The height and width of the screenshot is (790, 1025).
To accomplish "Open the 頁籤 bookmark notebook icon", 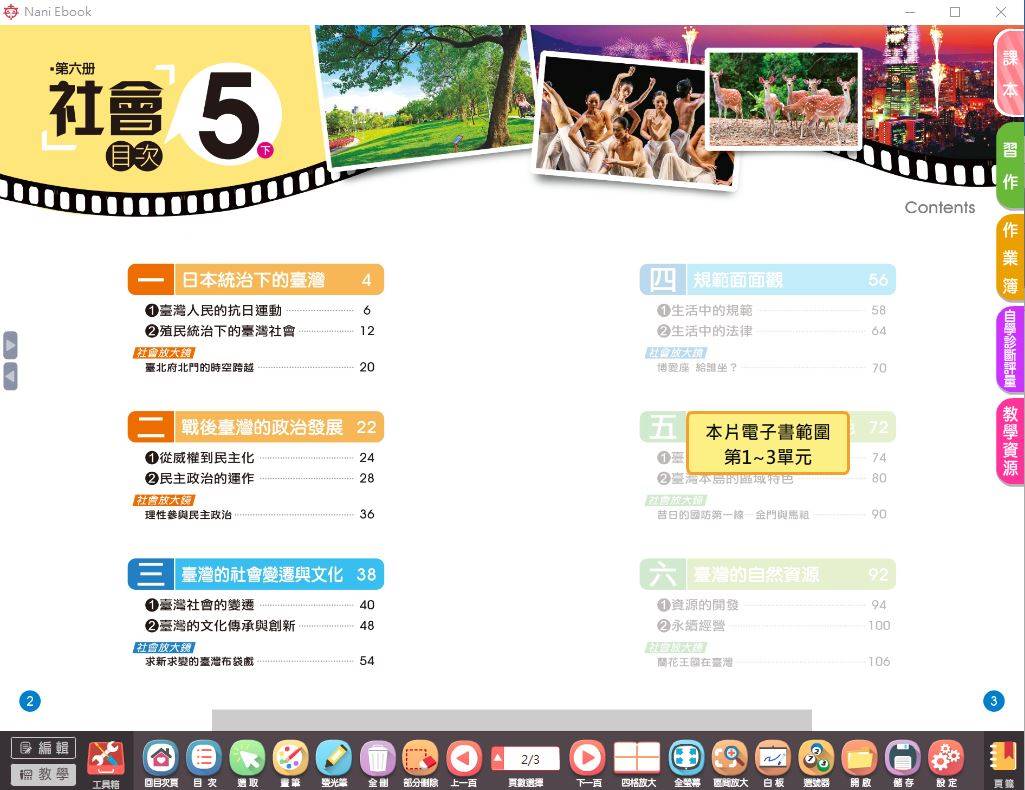I will click(x=1004, y=763).
